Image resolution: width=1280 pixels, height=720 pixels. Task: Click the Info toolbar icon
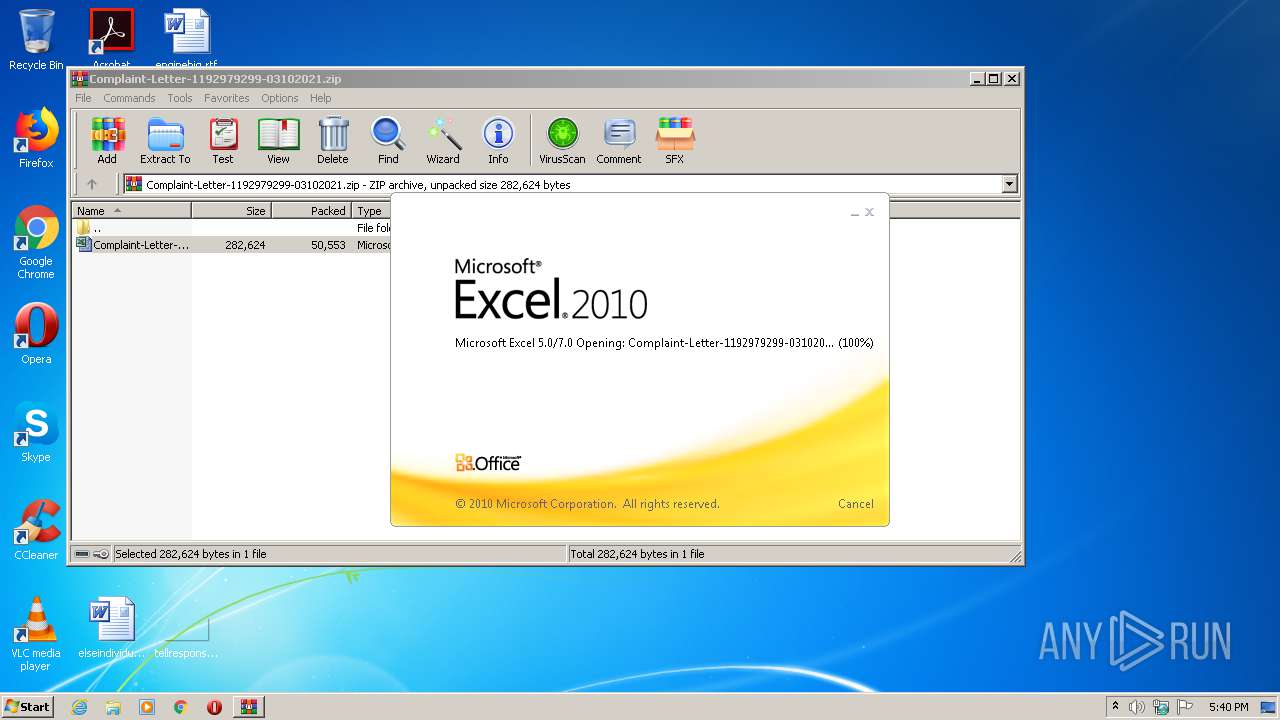coord(498,140)
